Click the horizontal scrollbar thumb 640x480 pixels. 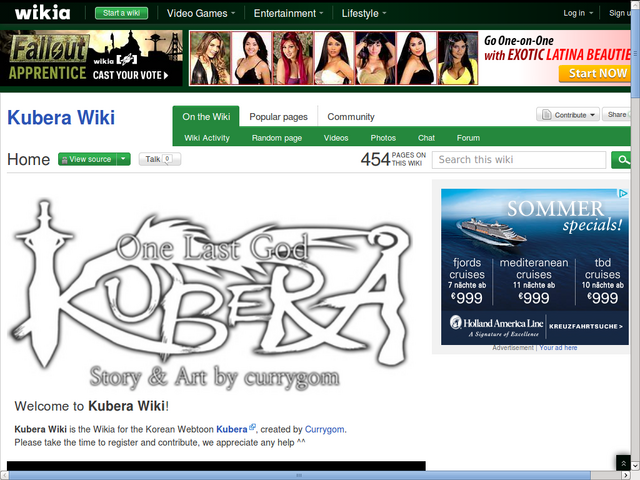[x=300, y=476]
